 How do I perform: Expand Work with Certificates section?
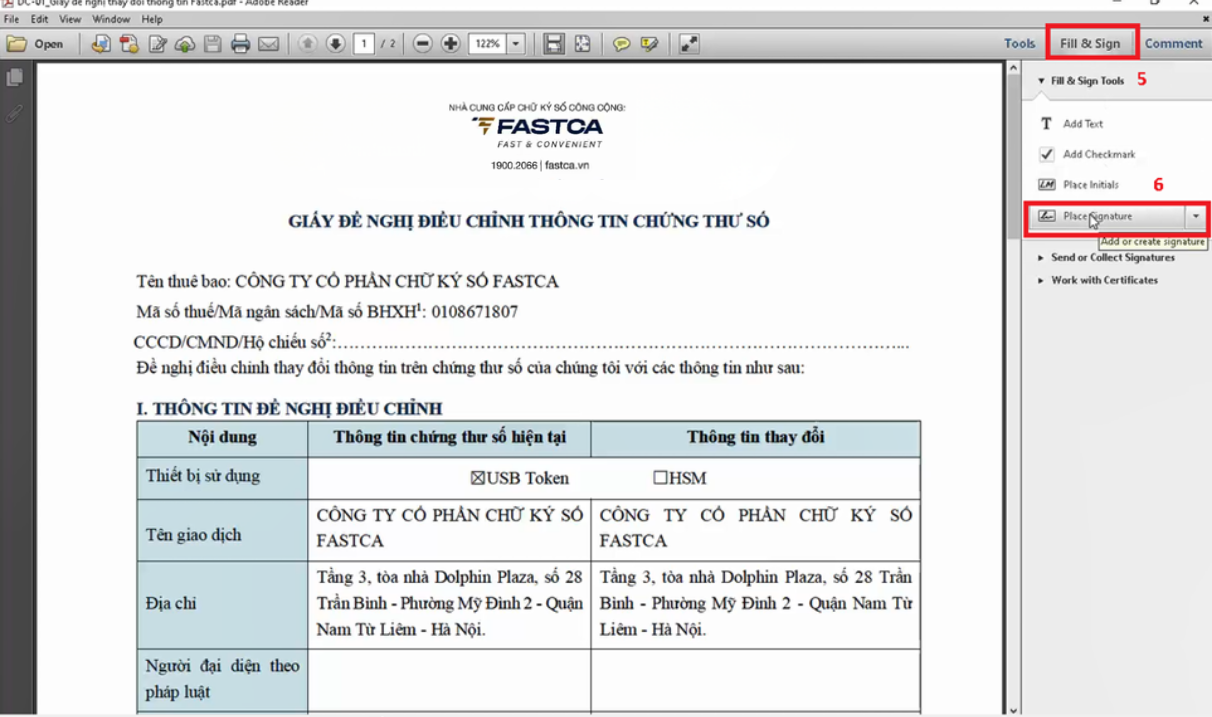[x=1103, y=280]
